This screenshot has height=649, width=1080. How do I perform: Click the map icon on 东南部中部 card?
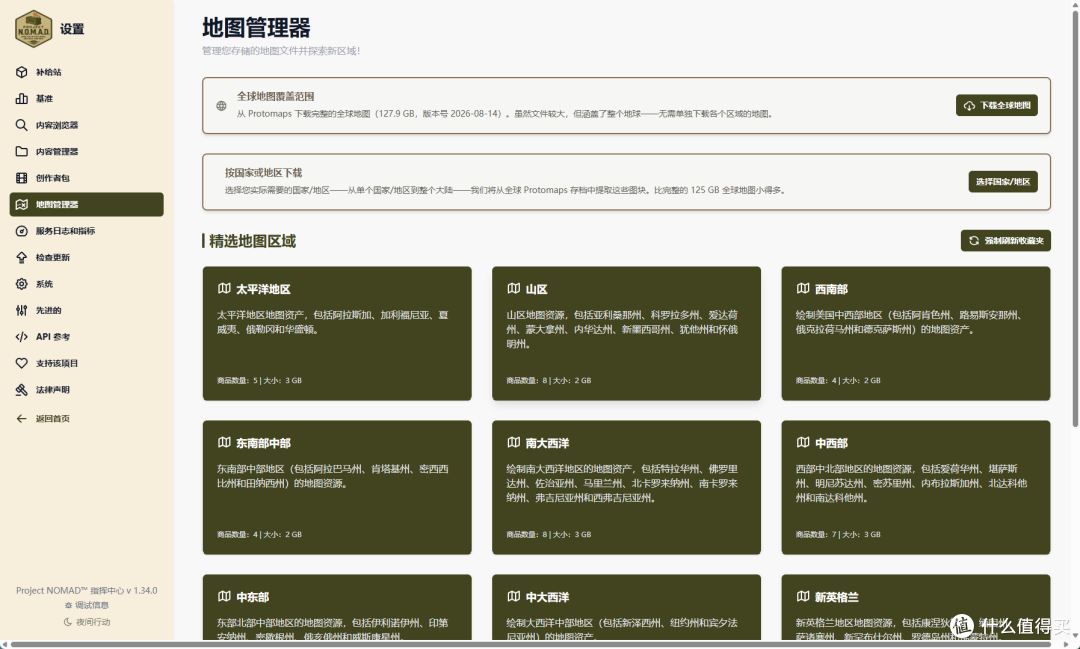pos(224,442)
